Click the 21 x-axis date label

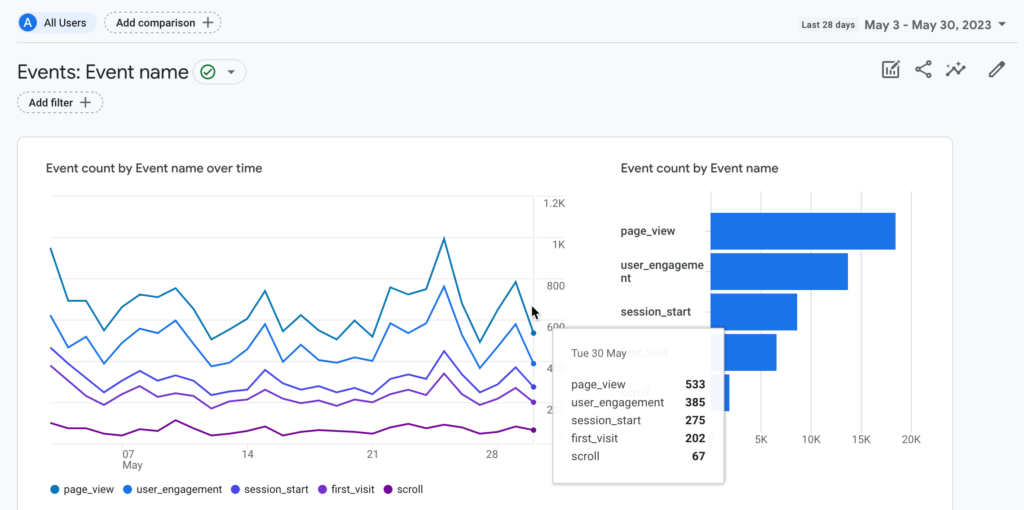[372, 454]
